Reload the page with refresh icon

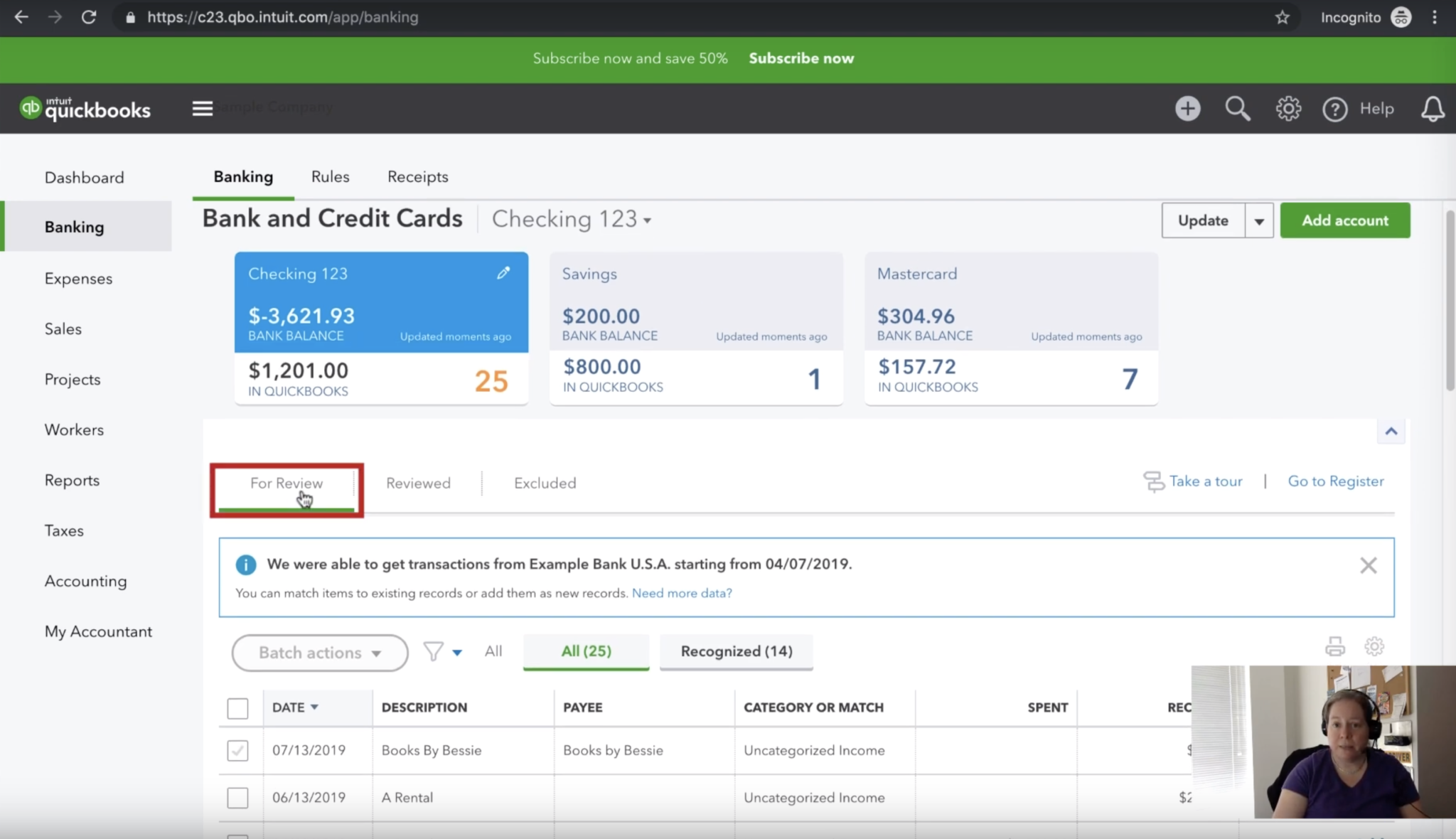click(89, 17)
